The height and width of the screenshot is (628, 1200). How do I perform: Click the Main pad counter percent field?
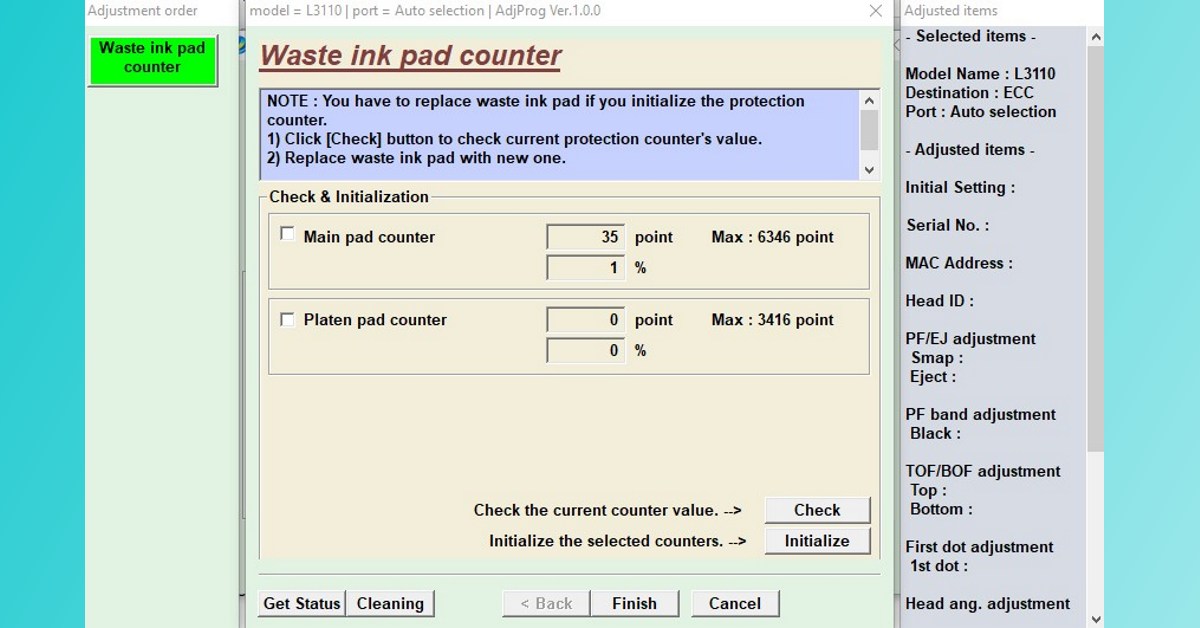(586, 268)
